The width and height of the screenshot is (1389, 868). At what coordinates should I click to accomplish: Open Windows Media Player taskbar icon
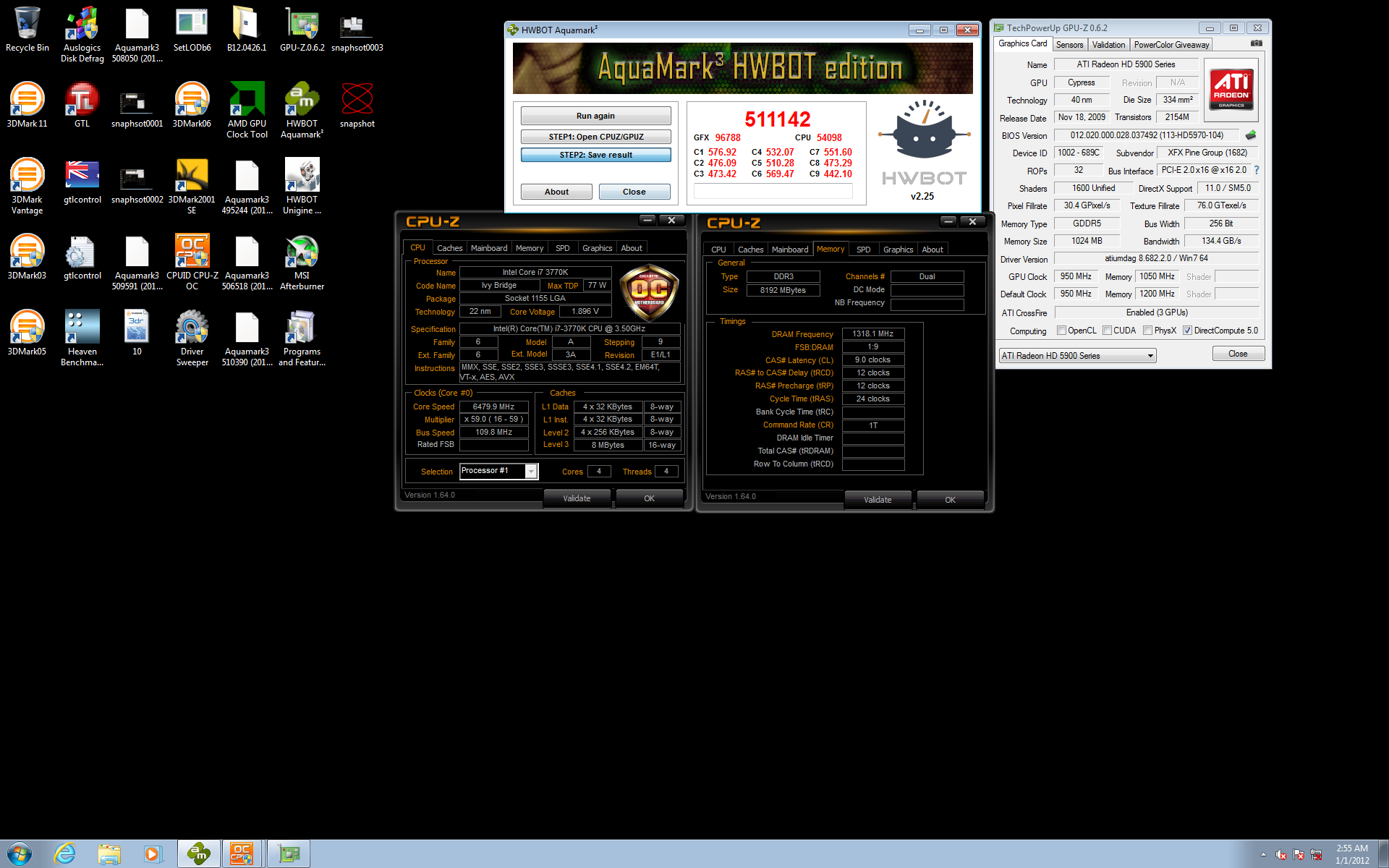[153, 854]
